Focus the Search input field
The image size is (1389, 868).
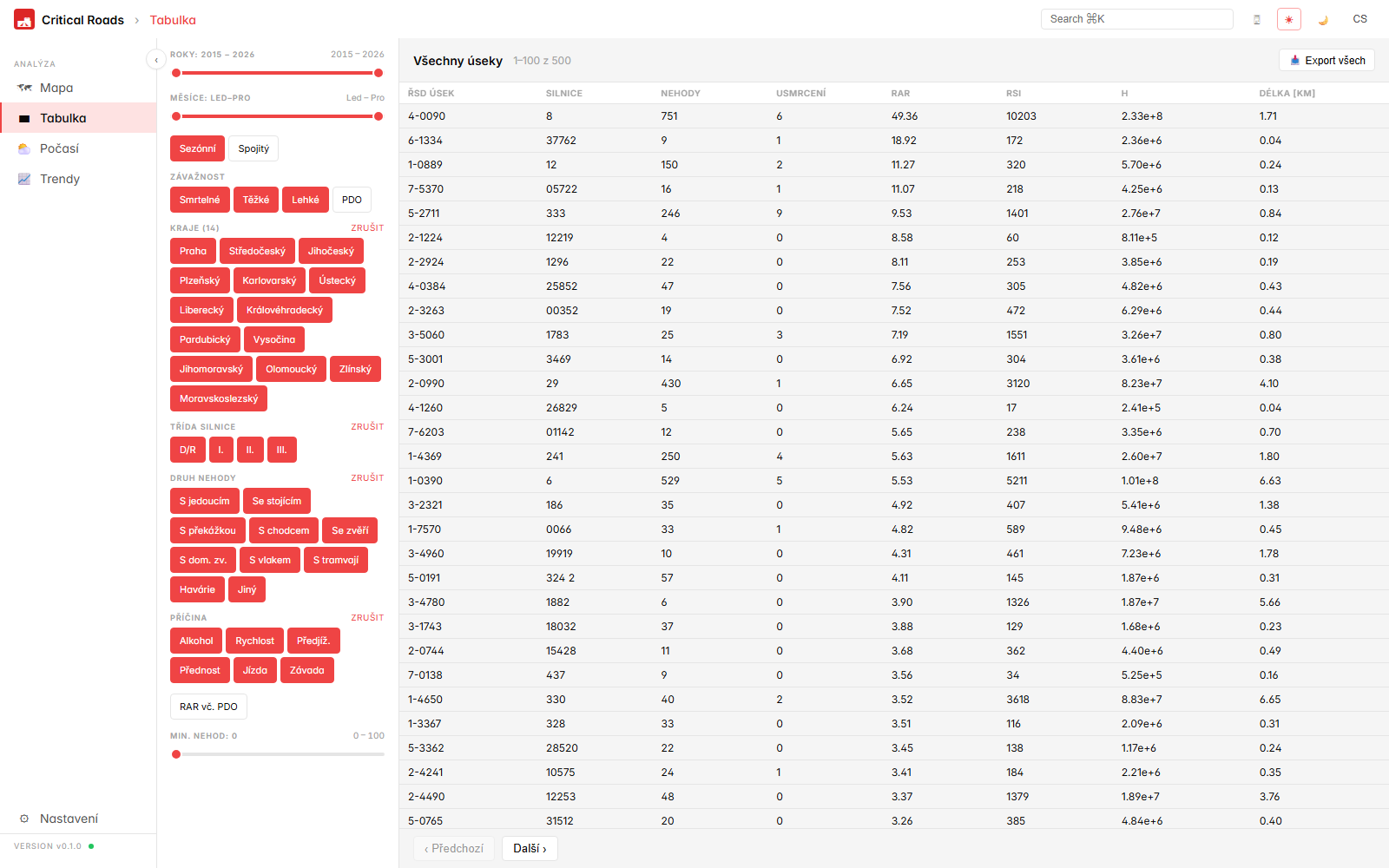(1136, 19)
